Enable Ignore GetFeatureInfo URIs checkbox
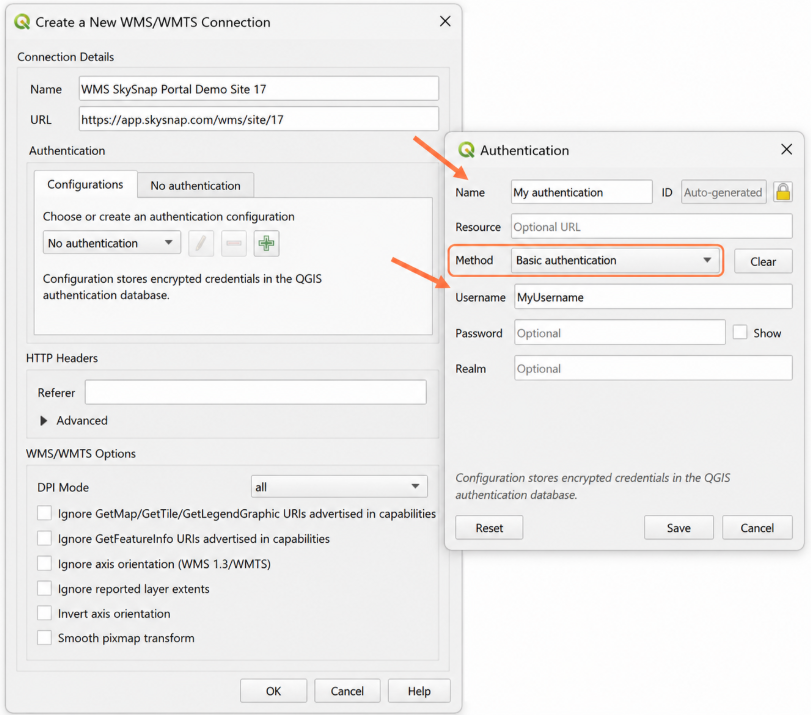The image size is (811, 715). [x=44, y=538]
